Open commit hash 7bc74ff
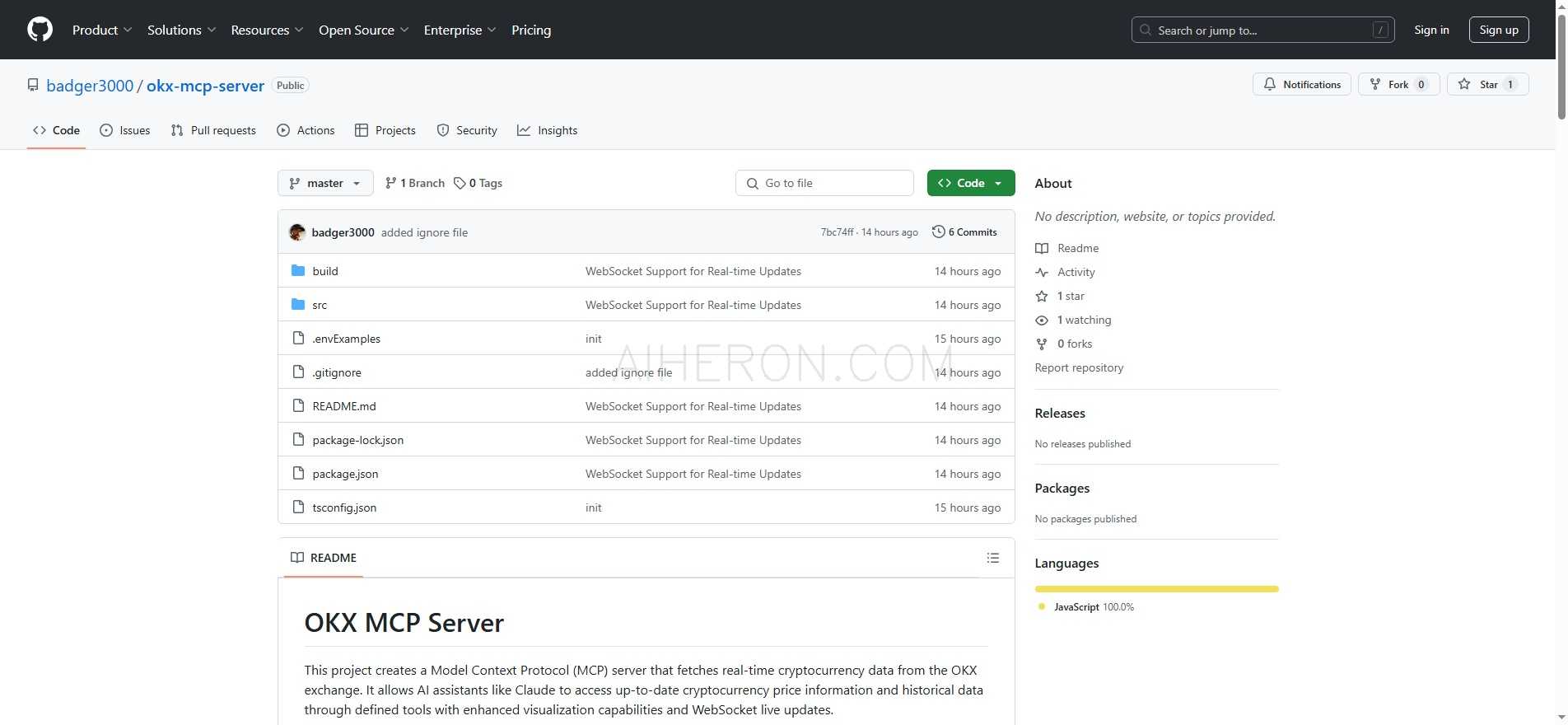 click(837, 232)
